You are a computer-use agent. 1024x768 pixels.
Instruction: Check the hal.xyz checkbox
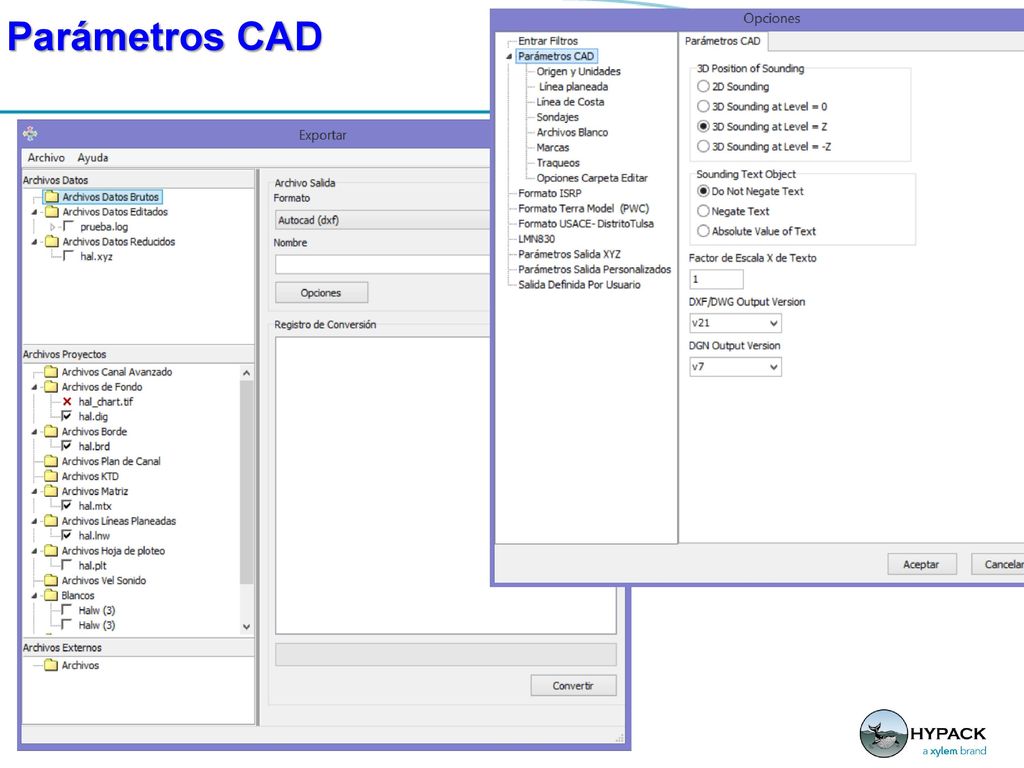68,256
